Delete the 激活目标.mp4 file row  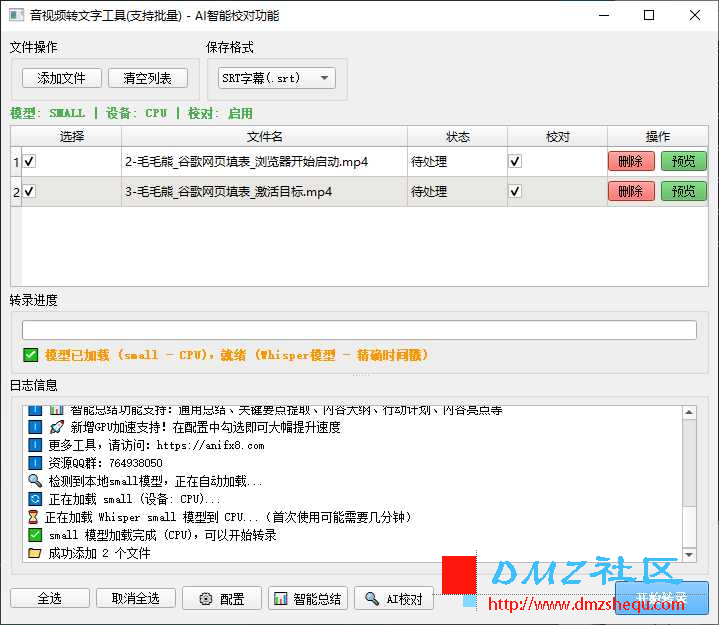point(631,191)
